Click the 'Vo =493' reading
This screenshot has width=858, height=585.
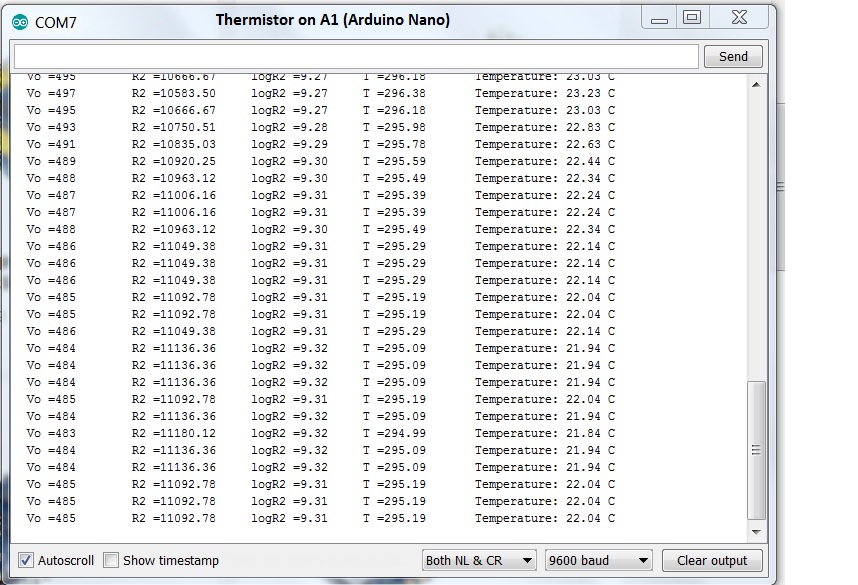point(51,128)
